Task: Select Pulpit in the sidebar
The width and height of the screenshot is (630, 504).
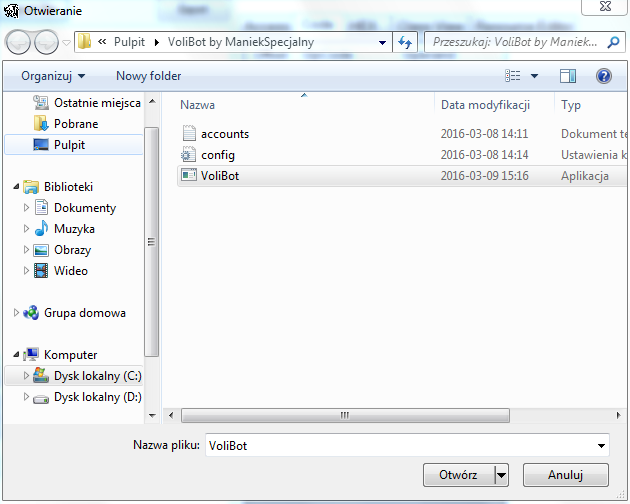Action: [x=74, y=145]
